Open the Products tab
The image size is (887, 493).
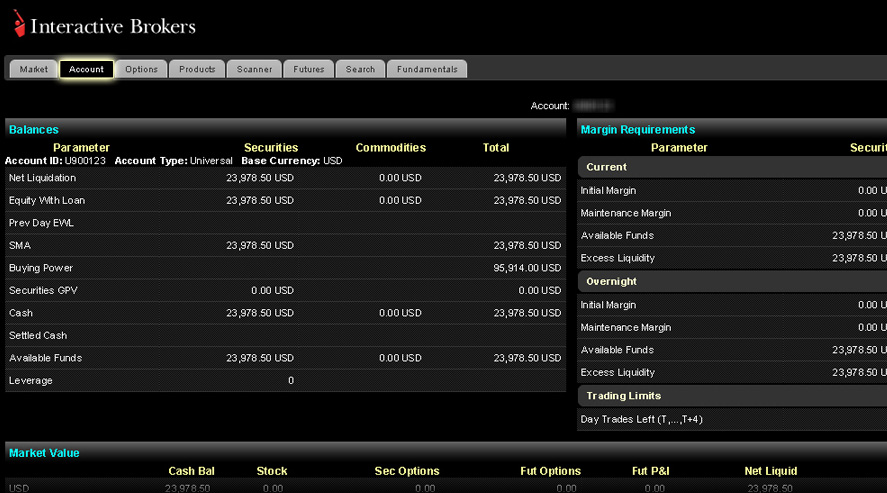pos(197,69)
